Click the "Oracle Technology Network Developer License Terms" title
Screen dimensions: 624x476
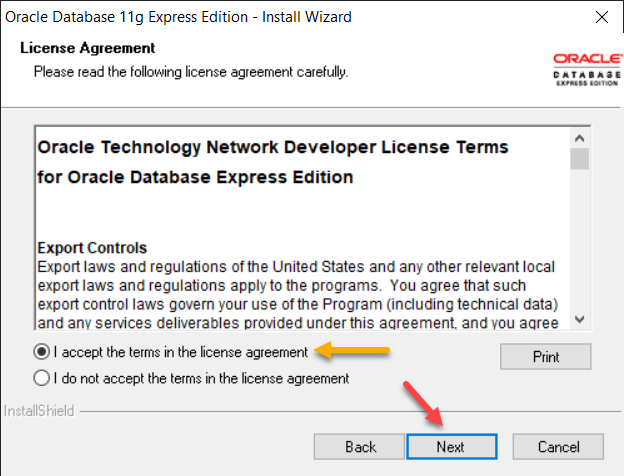pos(273,147)
